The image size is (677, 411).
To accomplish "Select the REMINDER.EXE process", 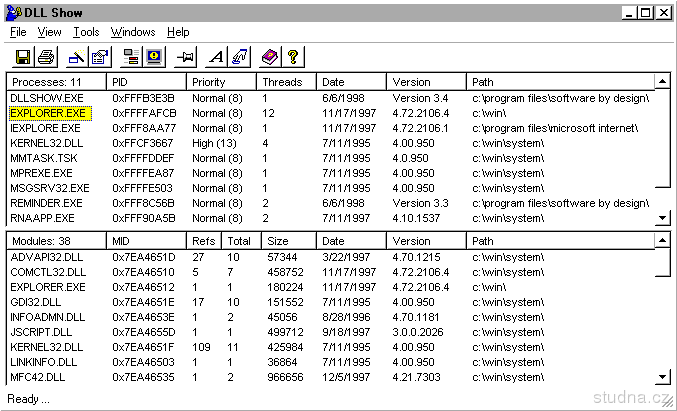I will coord(48,203).
